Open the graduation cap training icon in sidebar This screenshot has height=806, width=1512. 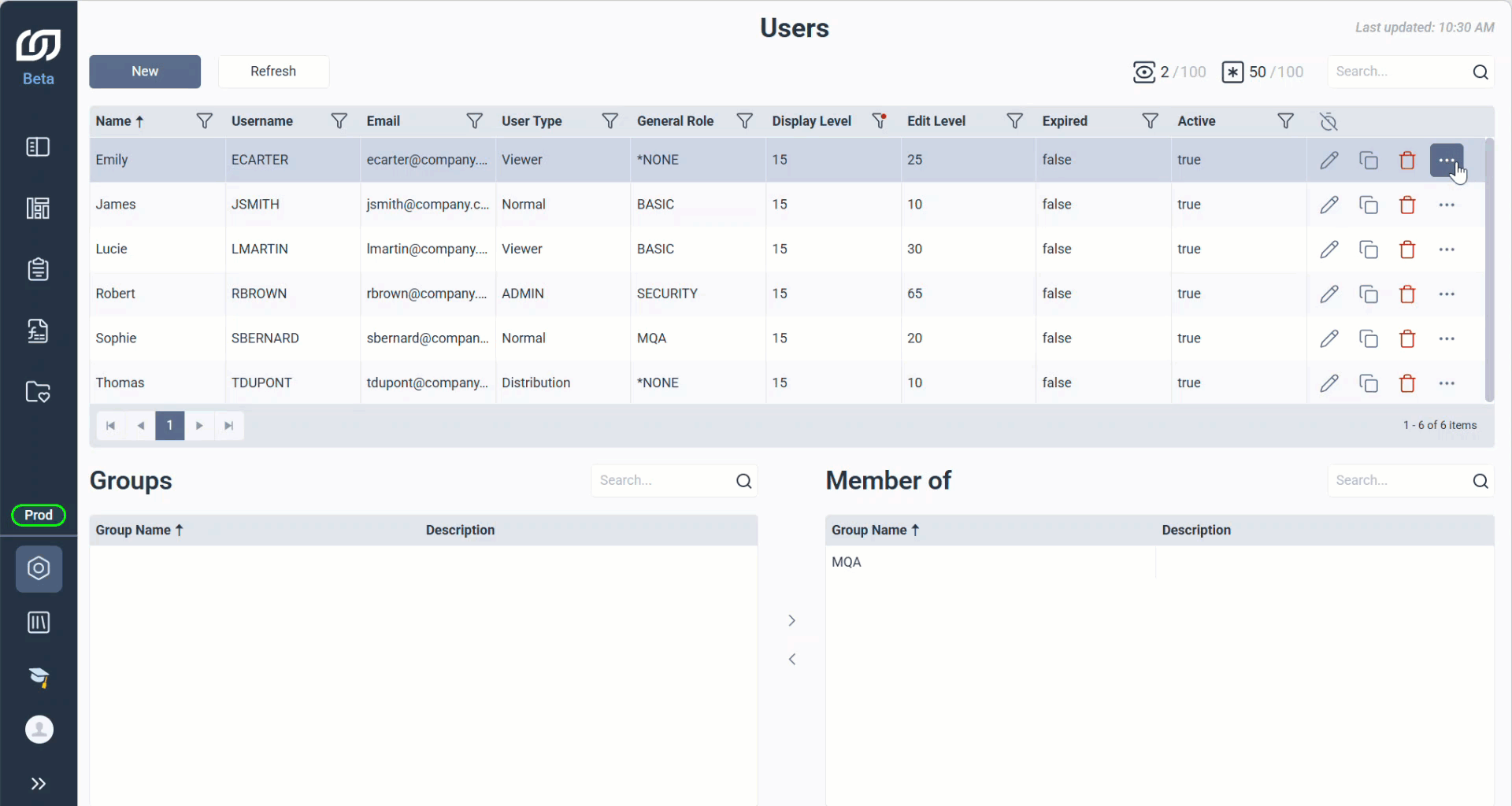point(39,677)
